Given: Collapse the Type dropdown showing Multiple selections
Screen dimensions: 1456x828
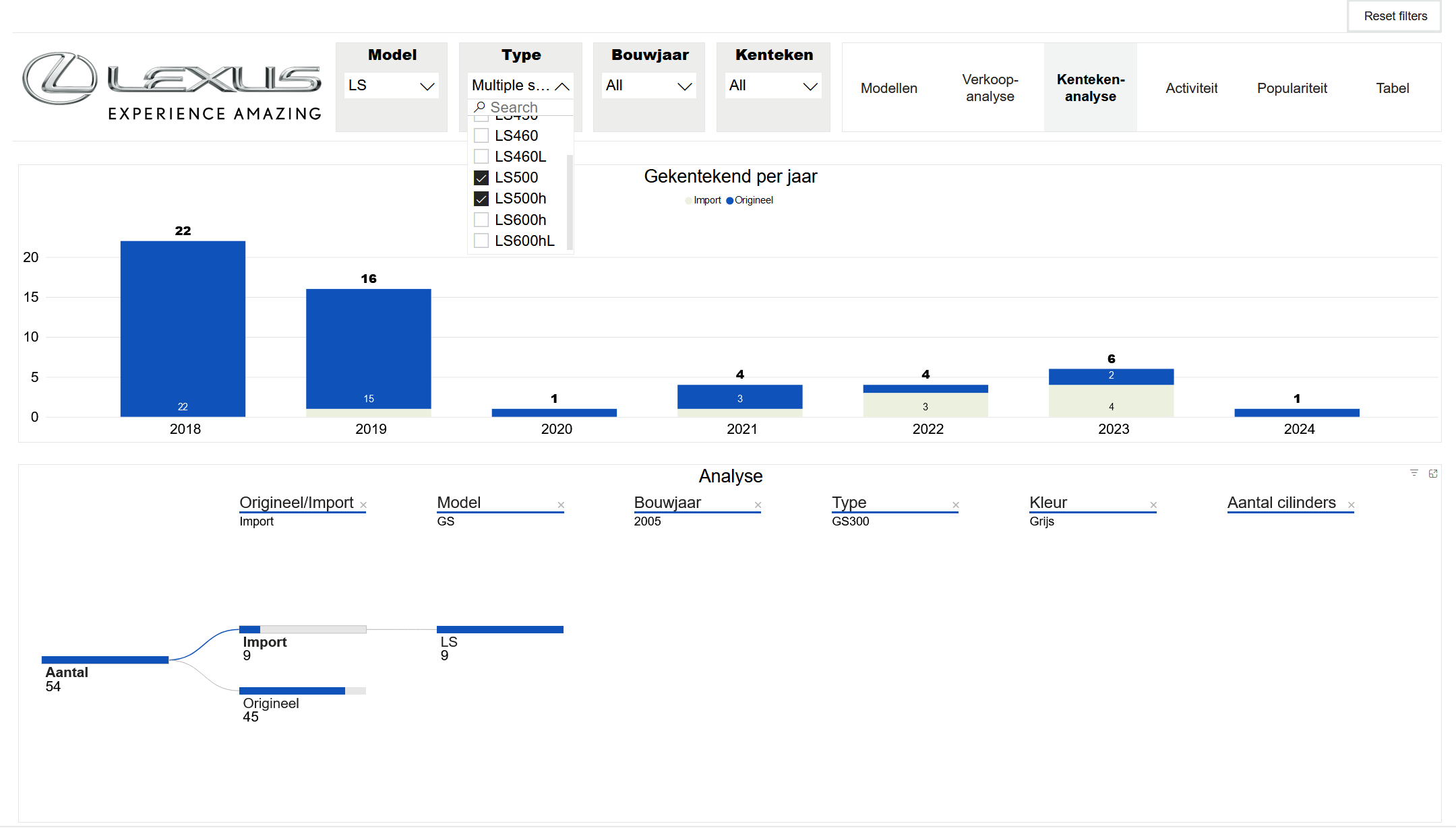Looking at the screenshot, I should click(521, 86).
